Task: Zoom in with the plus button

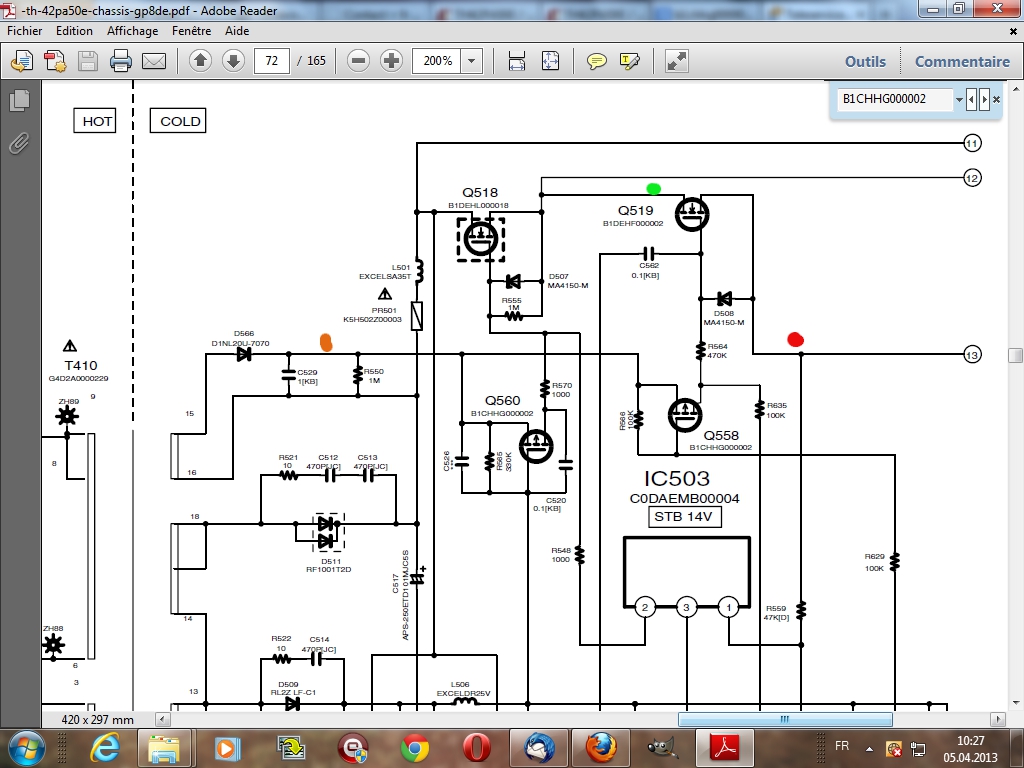Action: 391,61
